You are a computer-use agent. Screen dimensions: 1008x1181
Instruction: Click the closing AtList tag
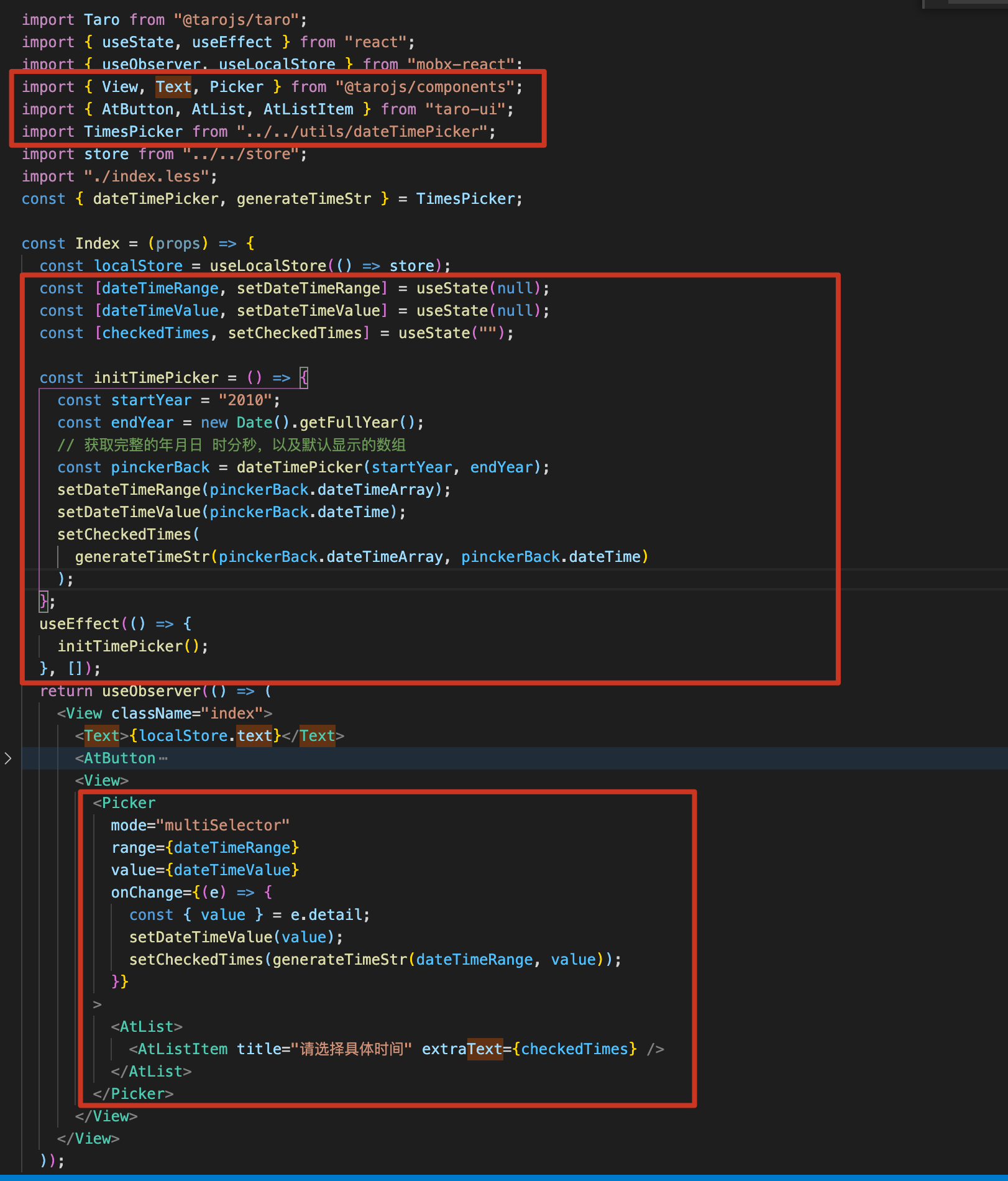(151, 1072)
